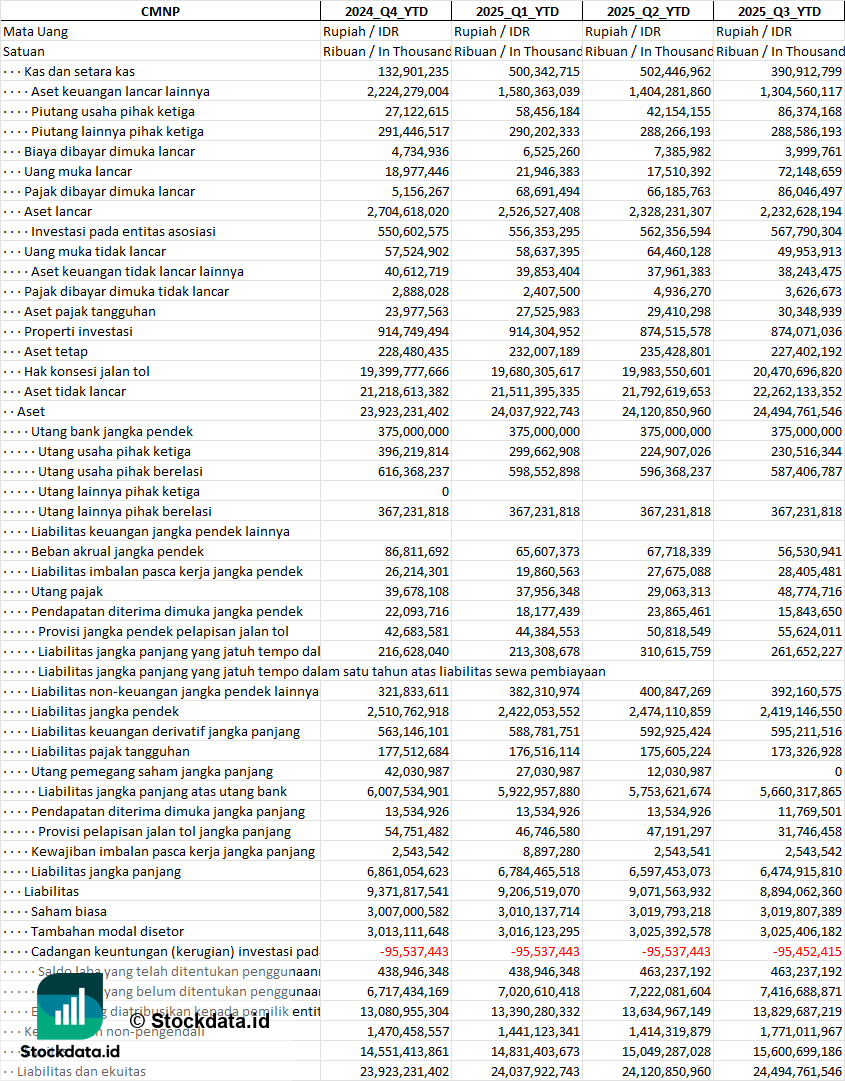Select red value -95,452,415
The width and height of the screenshot is (845, 1081).
click(807, 951)
